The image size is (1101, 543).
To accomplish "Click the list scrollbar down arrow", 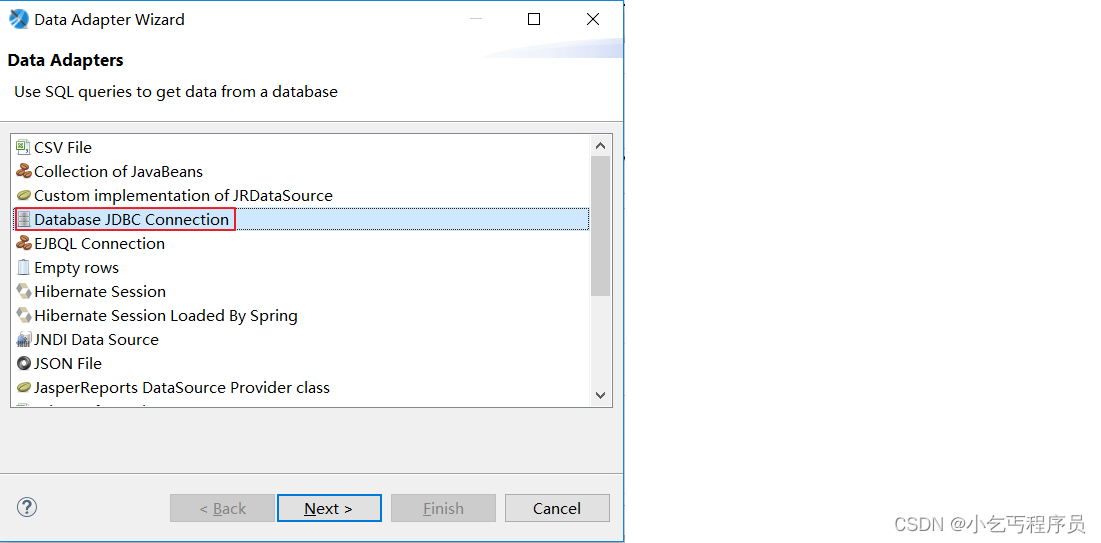I will tap(600, 395).
